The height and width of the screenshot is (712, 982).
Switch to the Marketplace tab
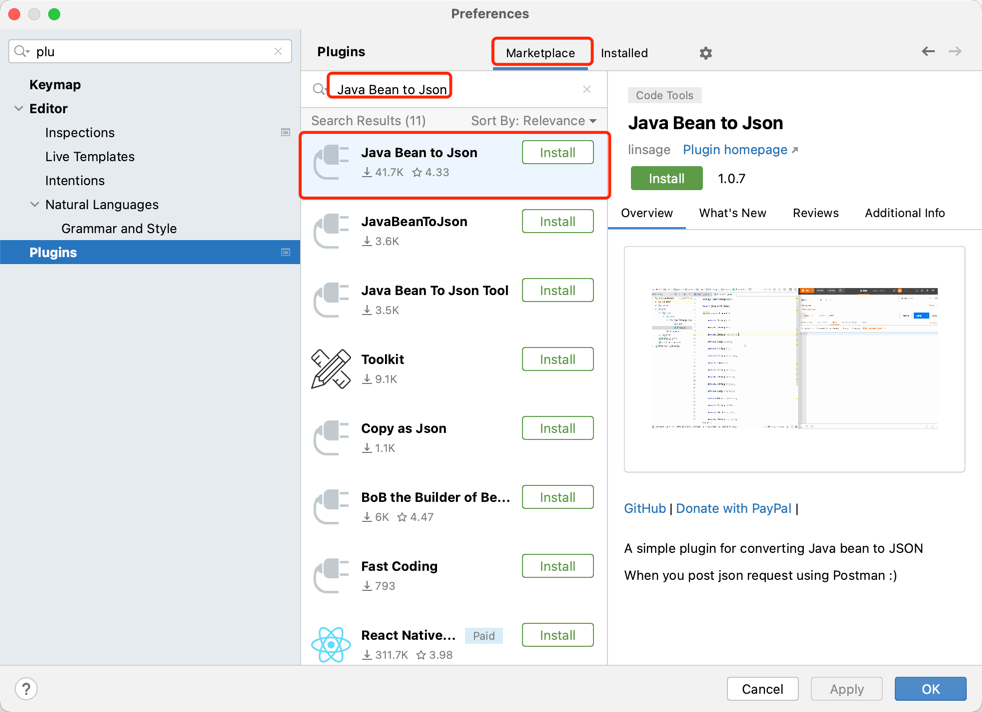pyautogui.click(x=540, y=53)
